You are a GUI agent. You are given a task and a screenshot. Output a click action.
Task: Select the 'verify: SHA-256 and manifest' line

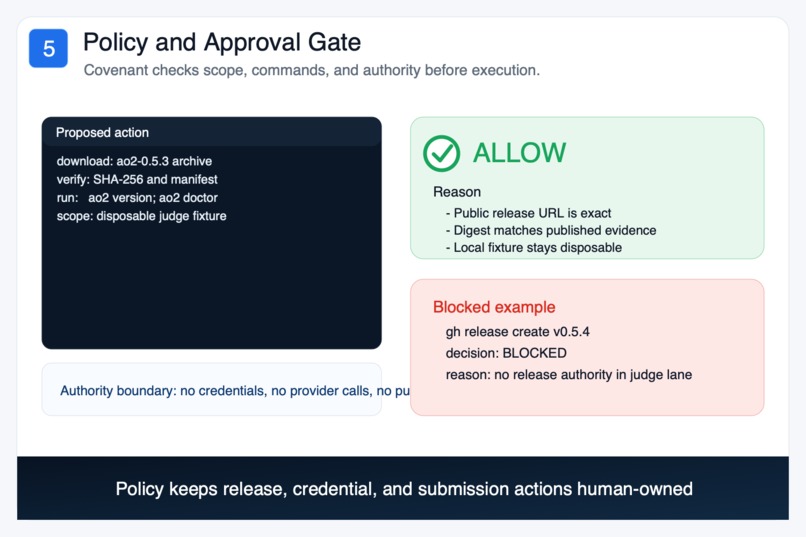[137, 179]
